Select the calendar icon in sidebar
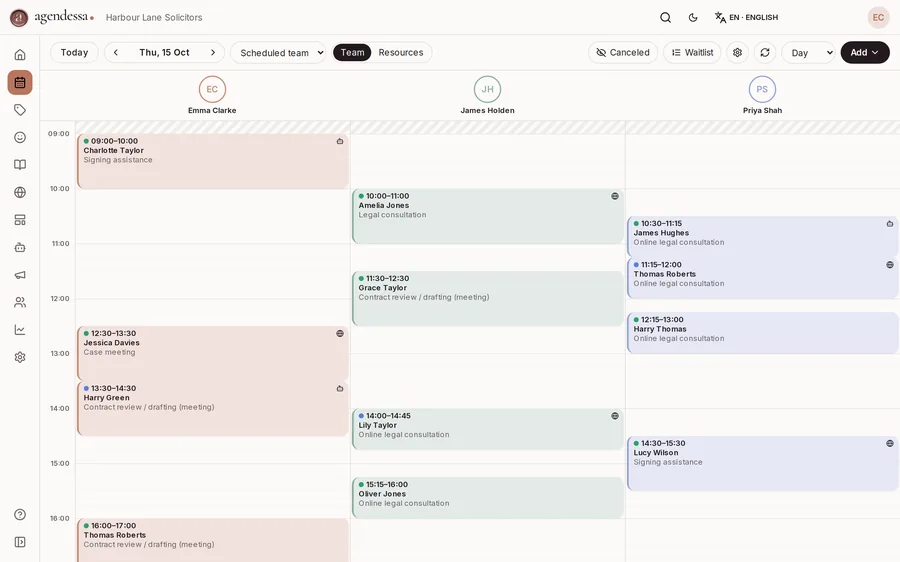 pyautogui.click(x=20, y=82)
